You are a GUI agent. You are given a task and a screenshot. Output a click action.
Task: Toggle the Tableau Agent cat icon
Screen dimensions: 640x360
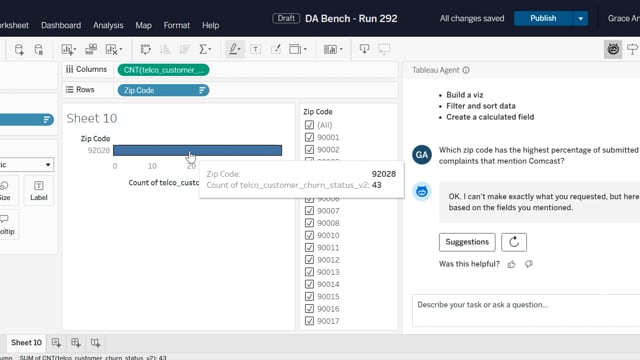(613, 49)
